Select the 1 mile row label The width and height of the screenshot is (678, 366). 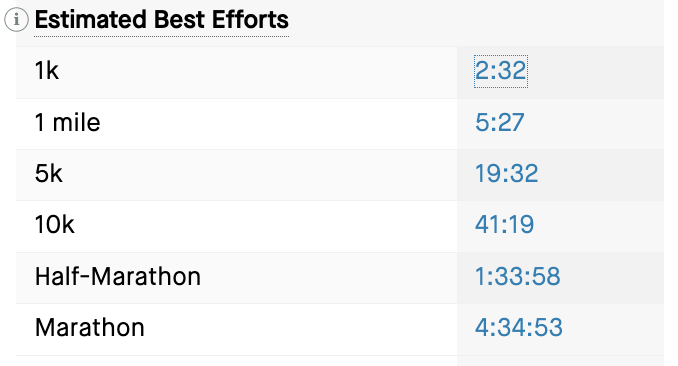(x=67, y=122)
